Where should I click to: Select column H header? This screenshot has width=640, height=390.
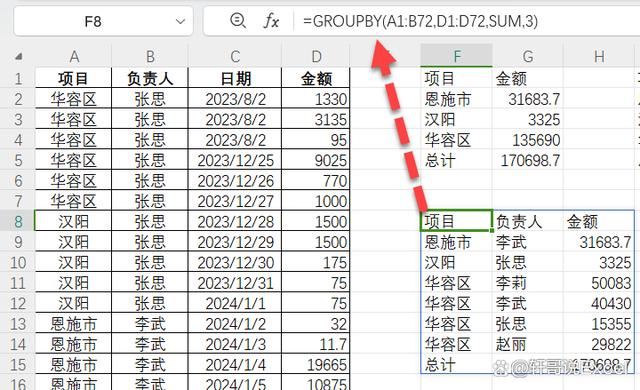(599, 56)
